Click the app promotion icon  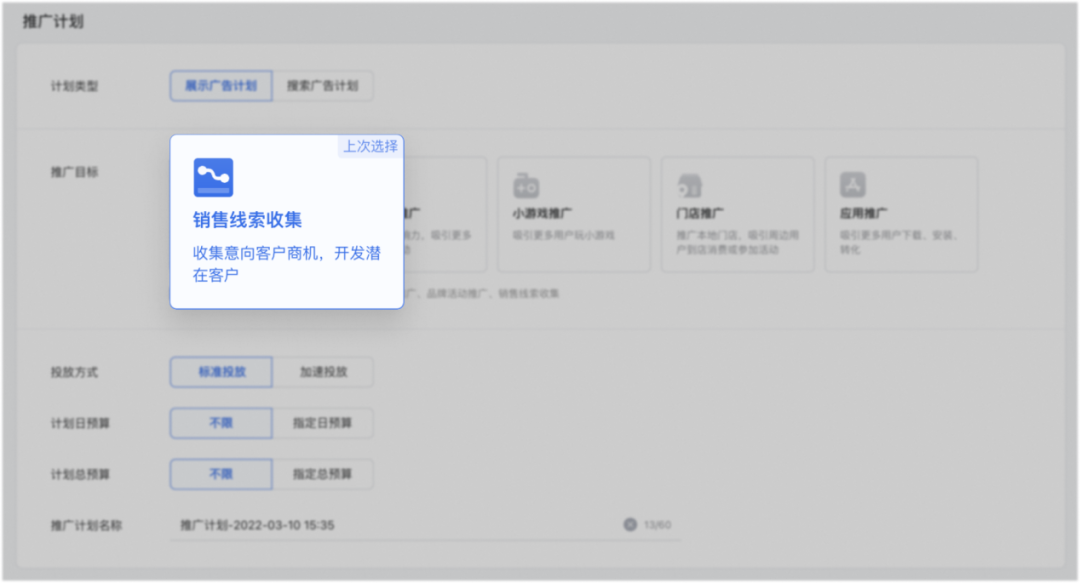tap(853, 185)
